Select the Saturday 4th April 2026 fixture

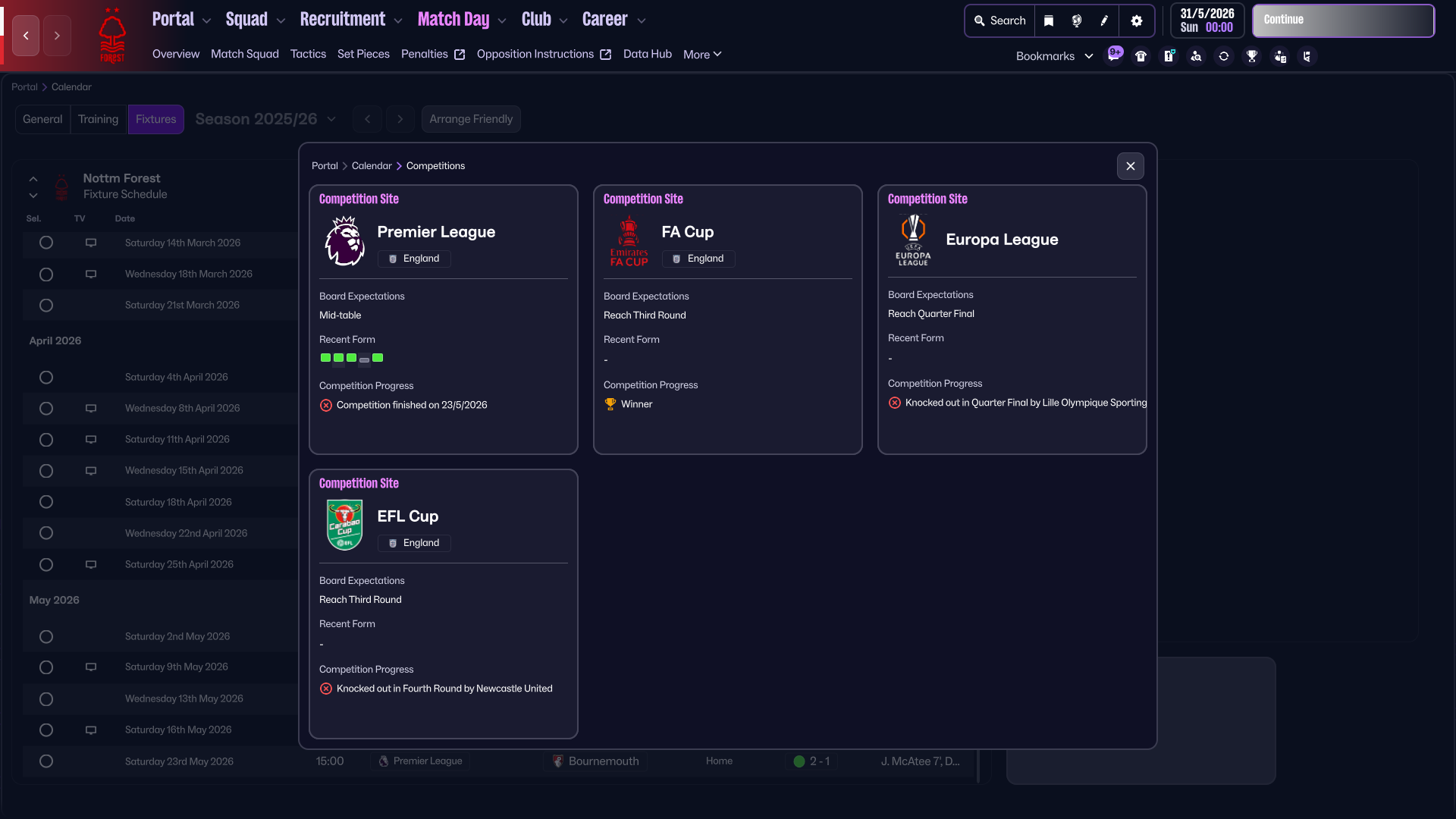coord(46,378)
